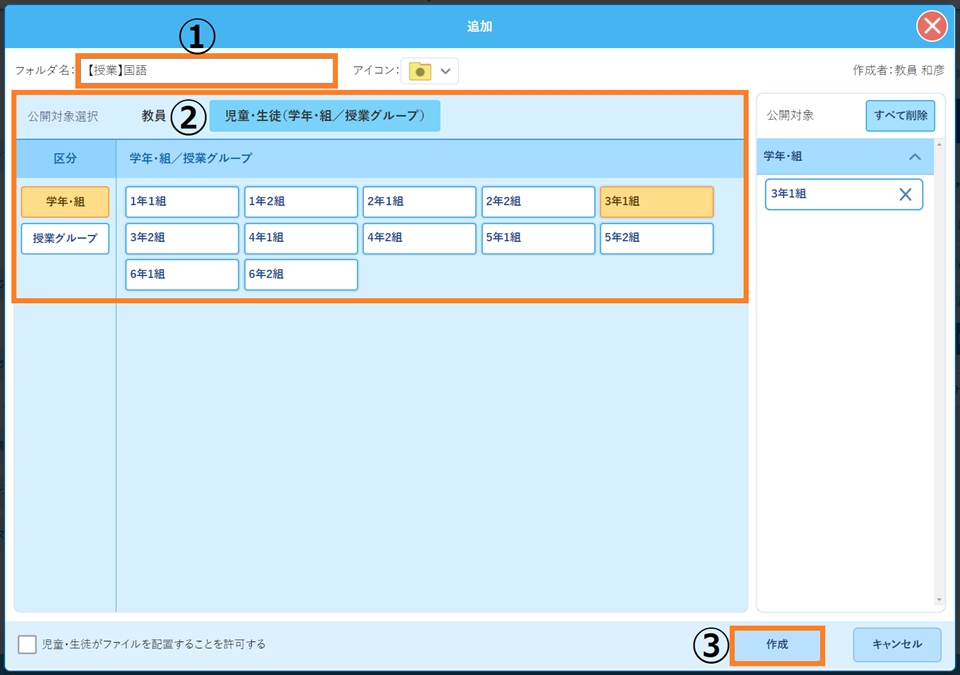
Task: Toggle the 3年1組 class selection
Action: [656, 202]
